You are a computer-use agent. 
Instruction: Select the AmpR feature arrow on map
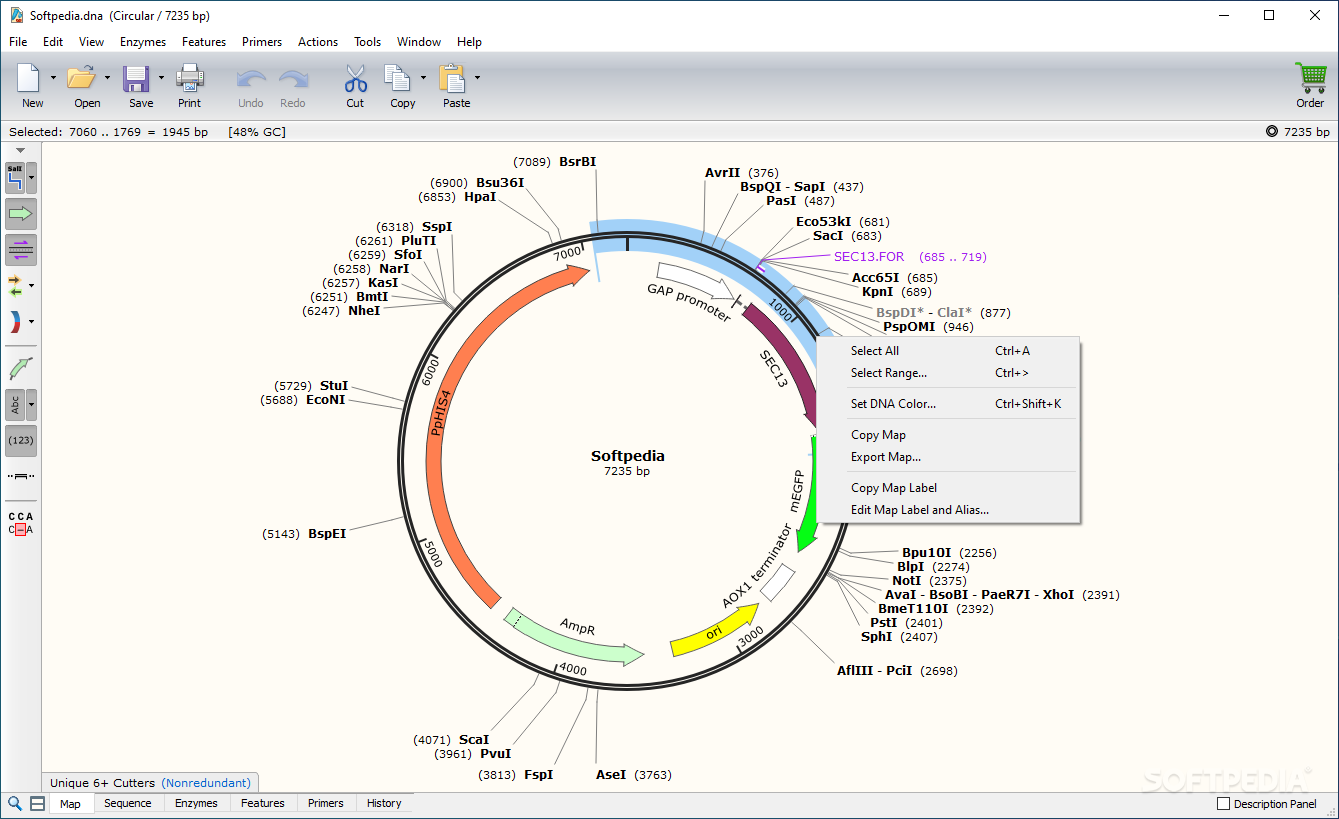point(575,636)
